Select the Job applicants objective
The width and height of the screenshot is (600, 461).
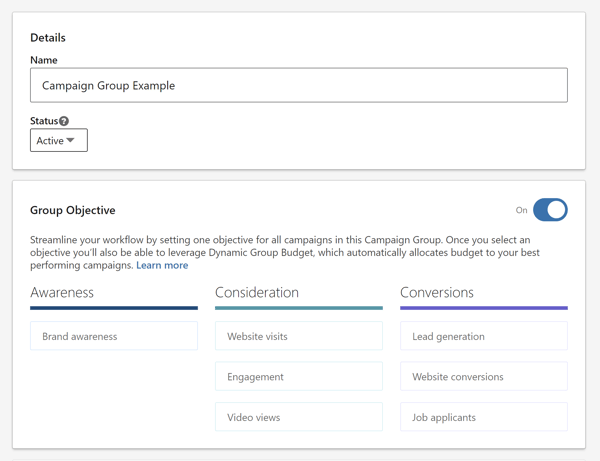pos(483,417)
